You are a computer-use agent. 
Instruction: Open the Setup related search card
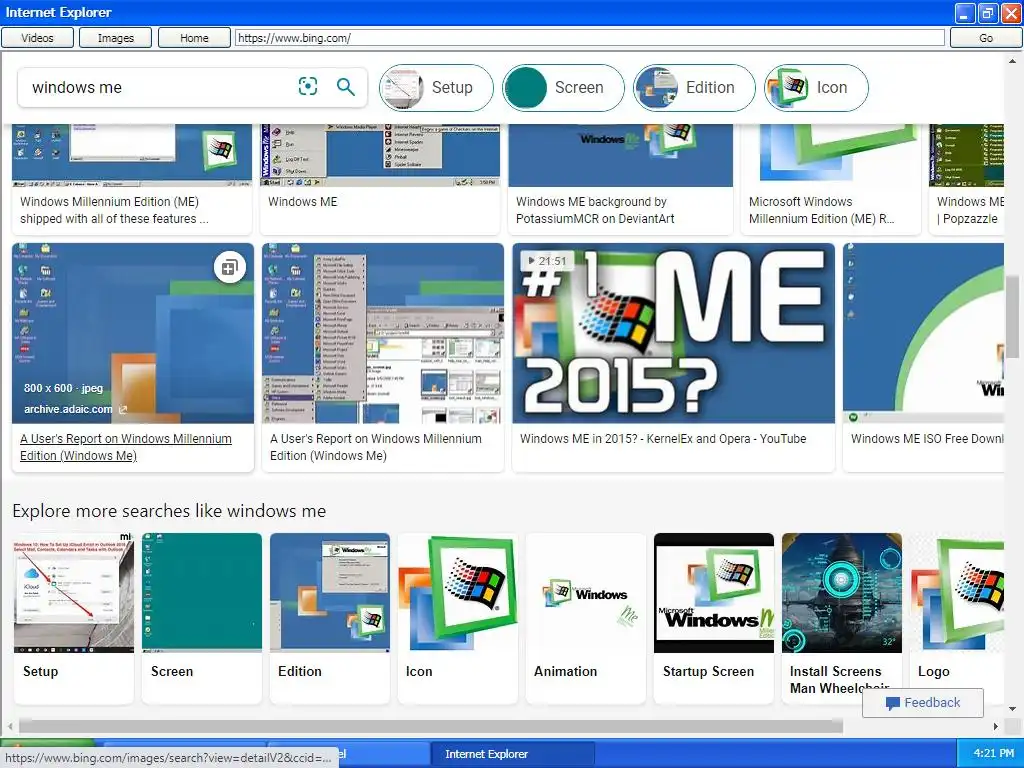click(x=74, y=618)
